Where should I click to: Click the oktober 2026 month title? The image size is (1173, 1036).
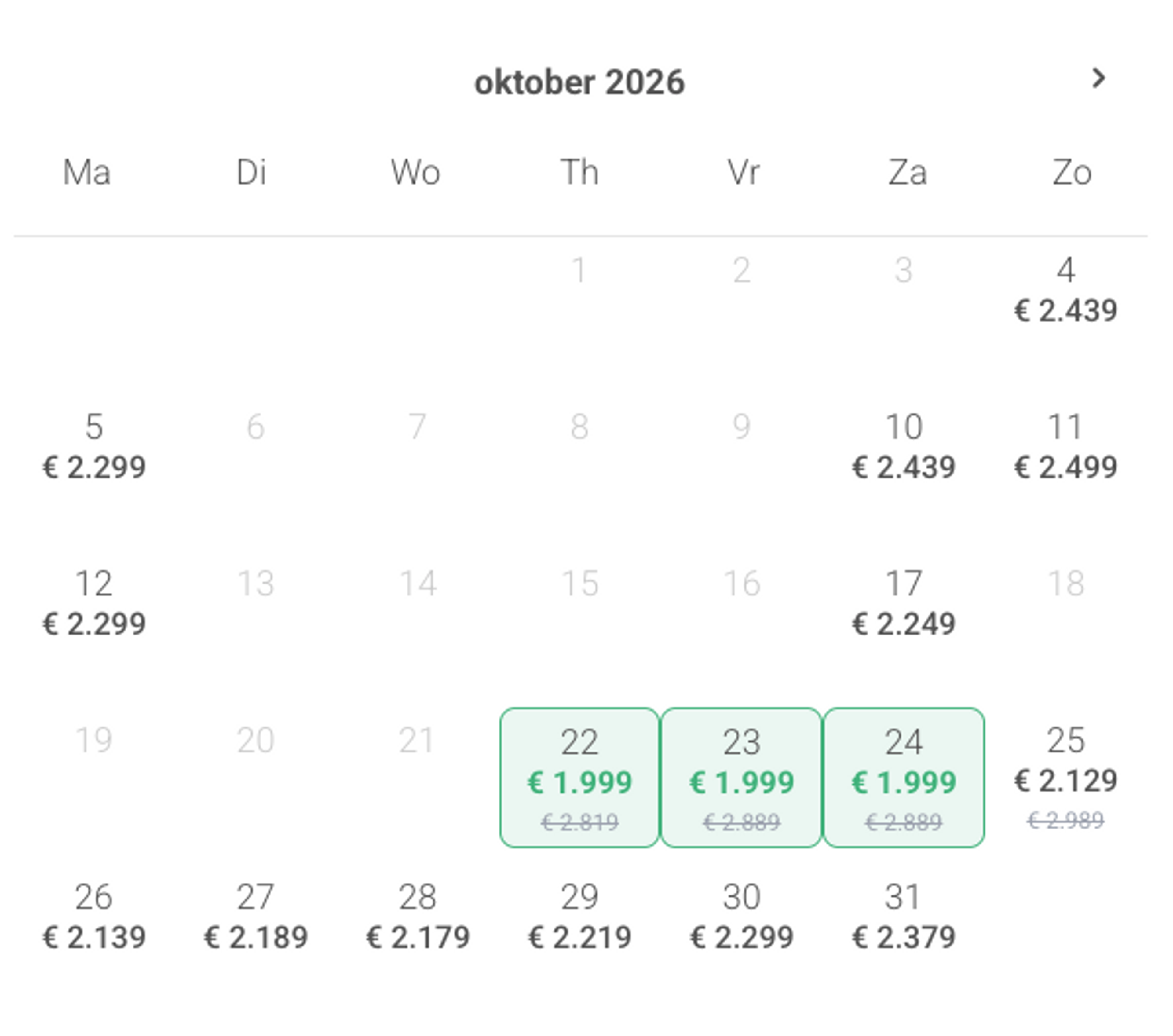[579, 83]
